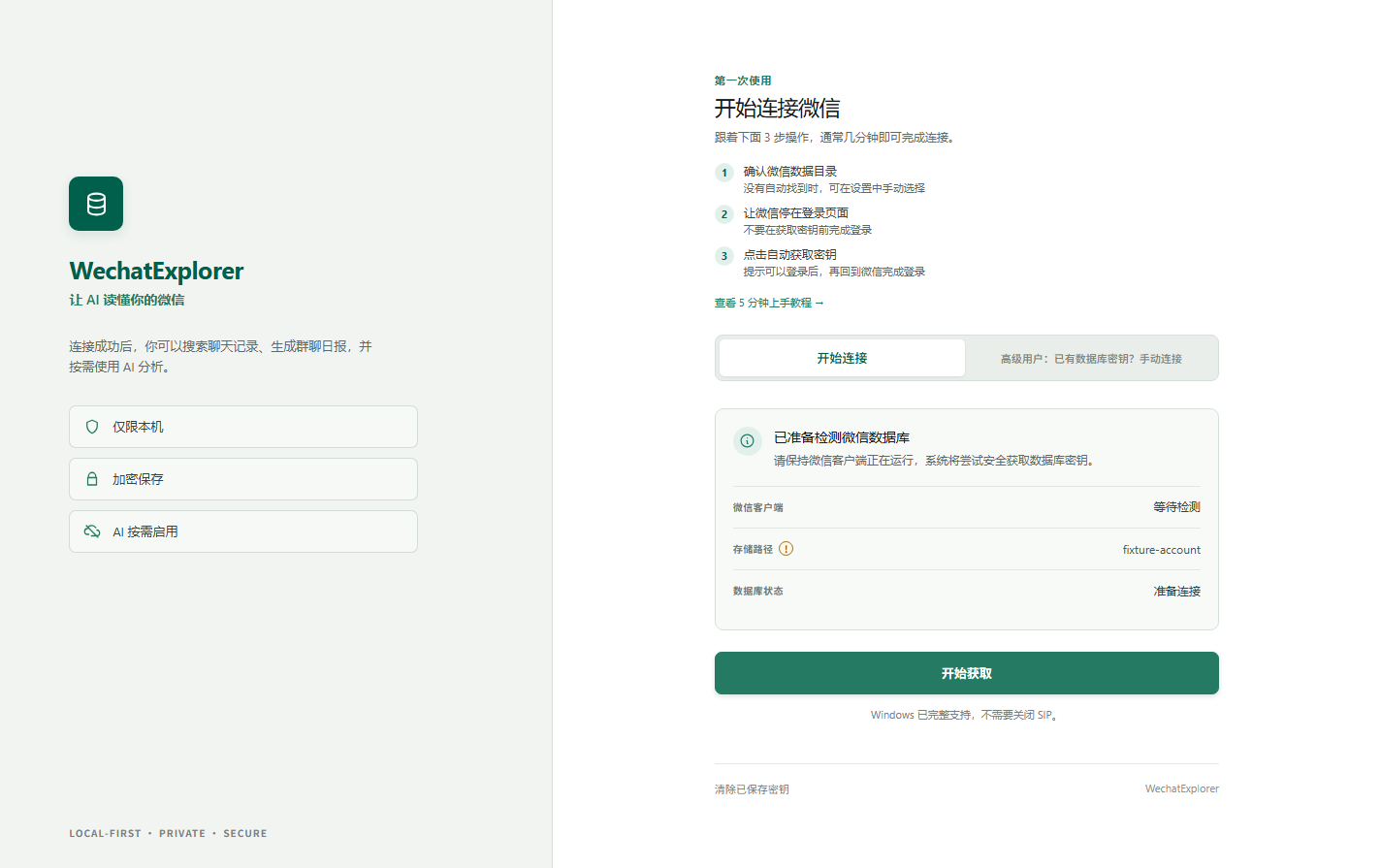The image size is (1381, 868).
Task: Click the 等待检测 status text
Action: tap(1177, 507)
